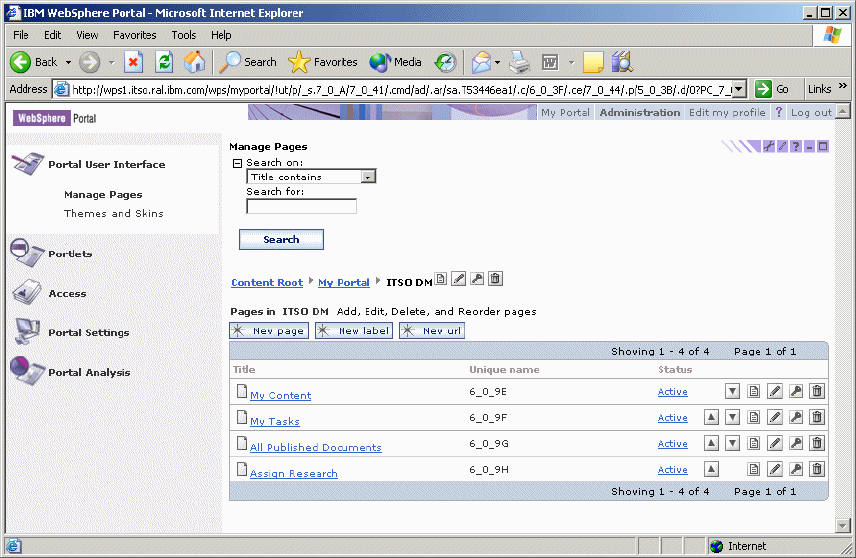Open the Favorites menu in menu bar
This screenshot has height=558, width=856.
click(x=134, y=35)
